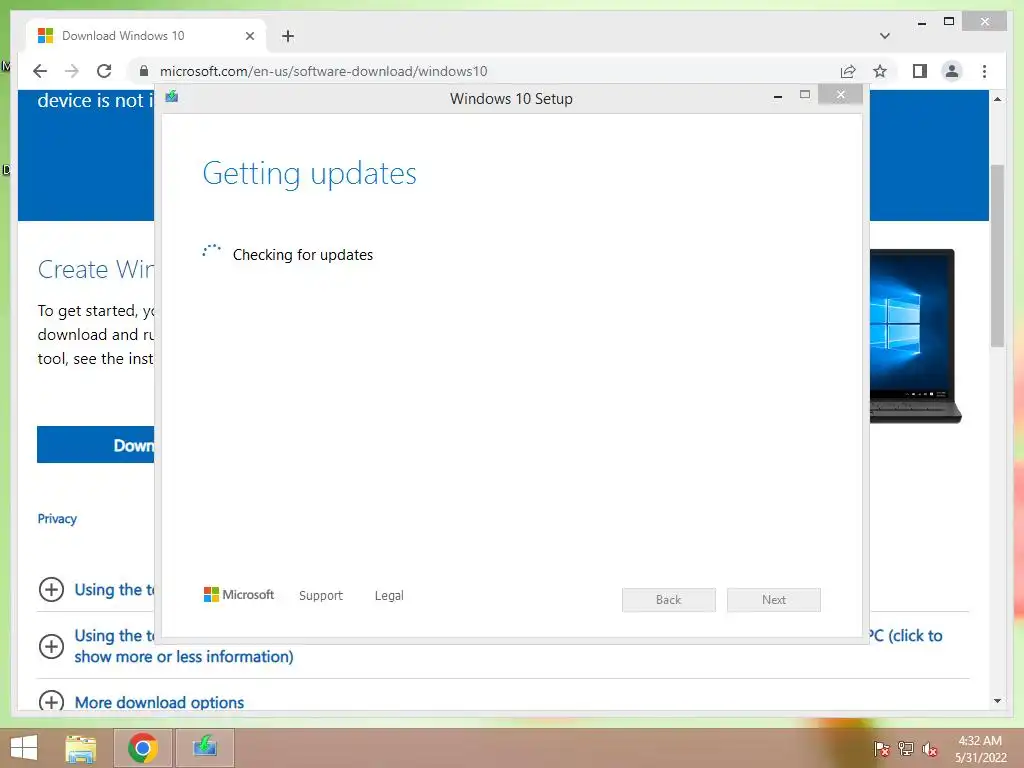The width and height of the screenshot is (1024, 768).
Task: Open a new Chrome tab
Action: click(x=288, y=36)
